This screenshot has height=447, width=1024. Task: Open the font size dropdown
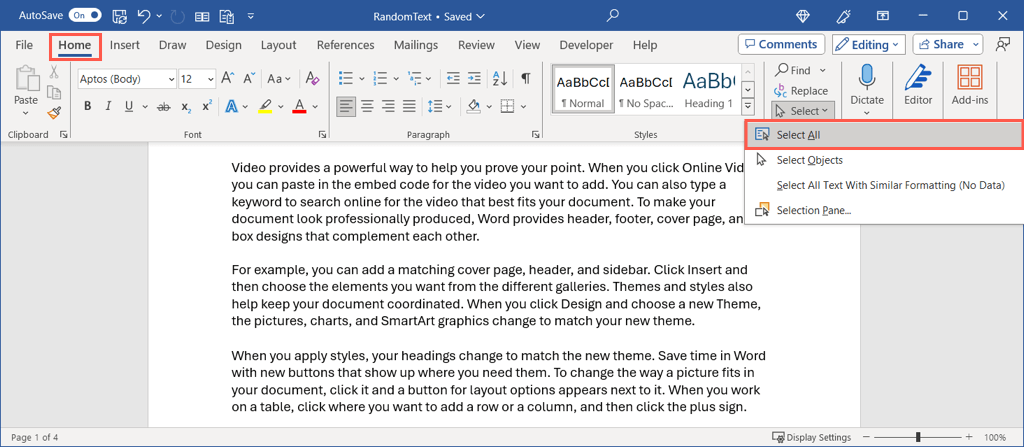210,79
